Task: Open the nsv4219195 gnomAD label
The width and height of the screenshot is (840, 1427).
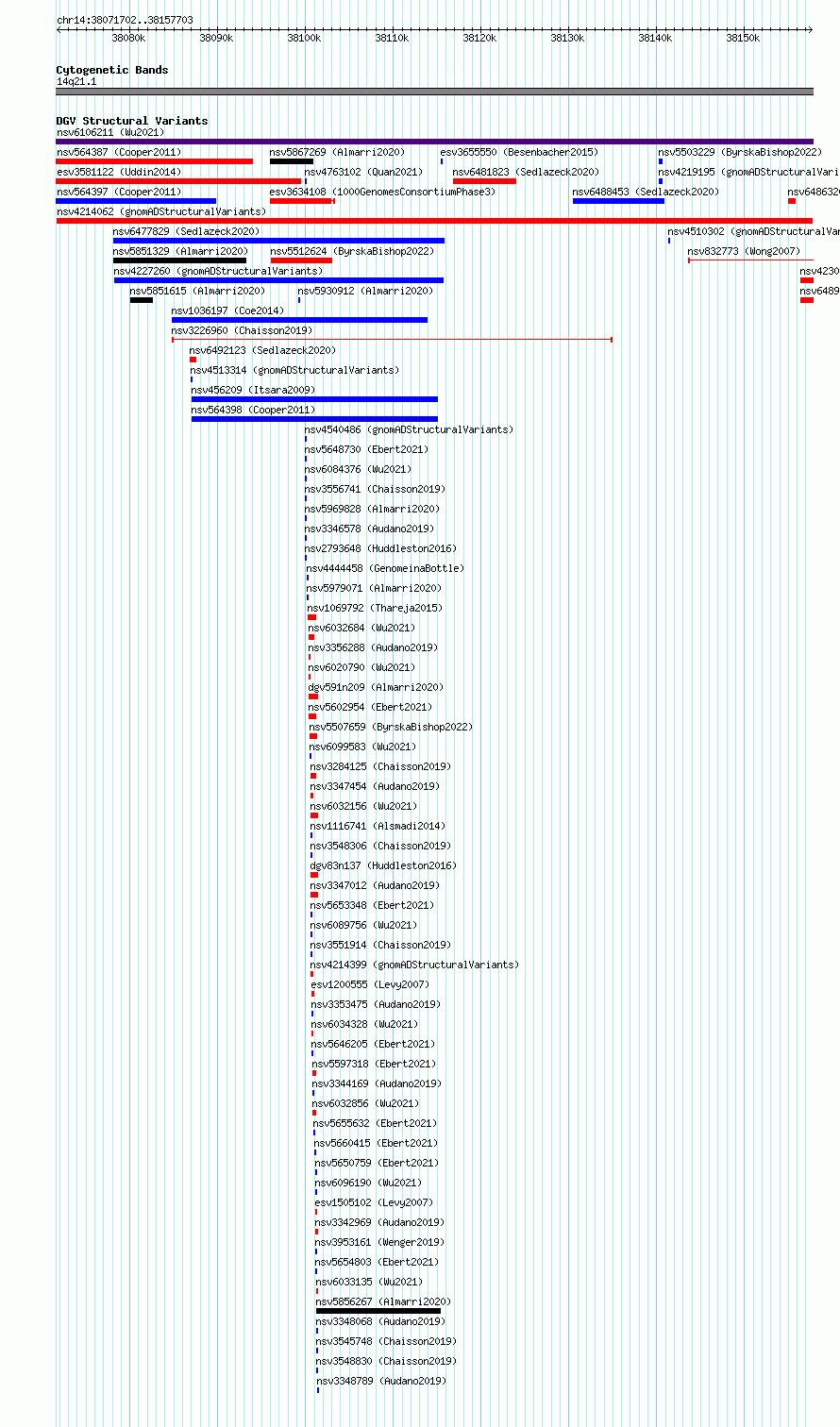Action: (749, 172)
